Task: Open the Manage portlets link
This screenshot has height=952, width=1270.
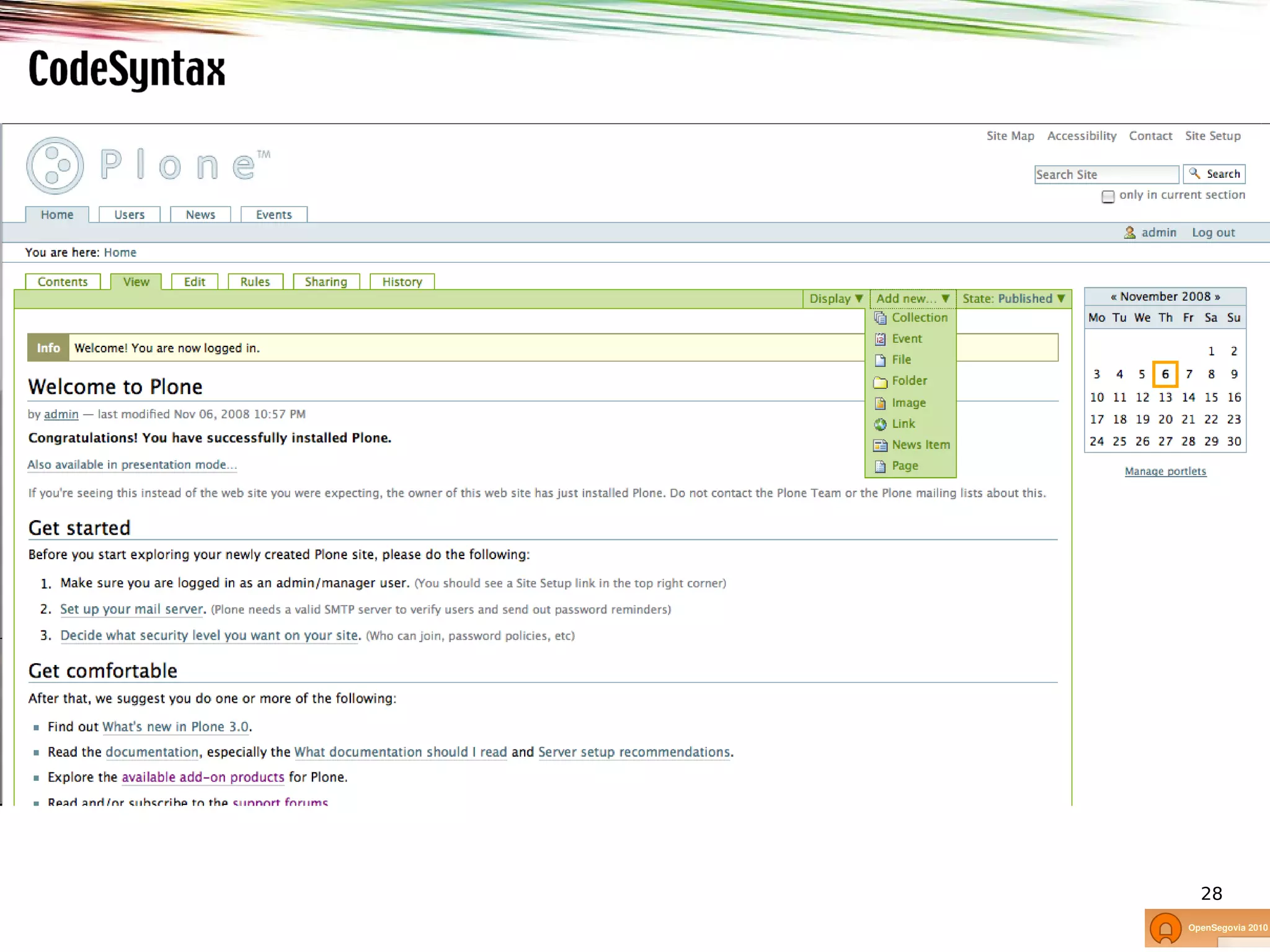Action: (x=1165, y=472)
